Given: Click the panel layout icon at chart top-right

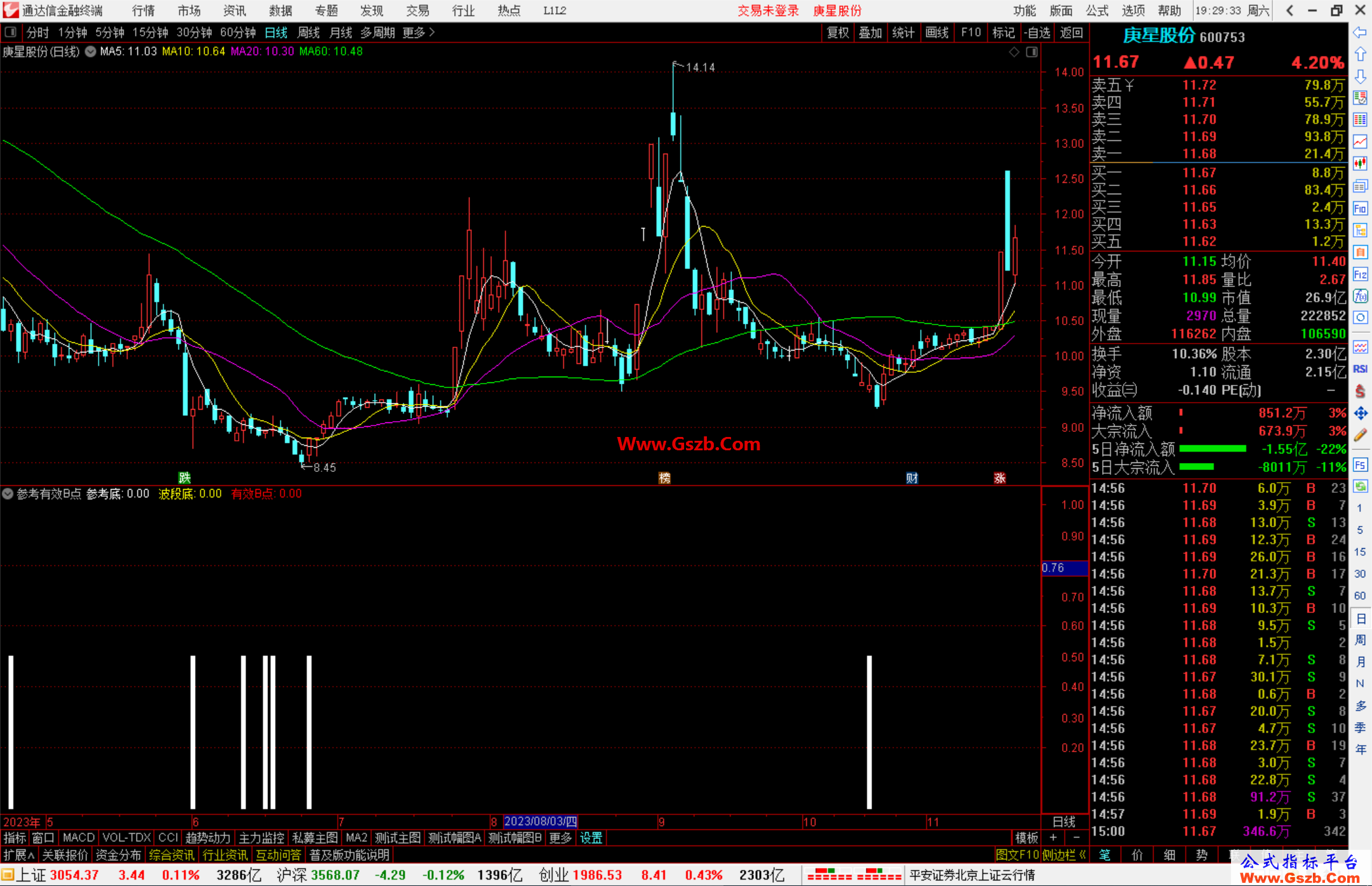Looking at the screenshot, I should 1032,52.
